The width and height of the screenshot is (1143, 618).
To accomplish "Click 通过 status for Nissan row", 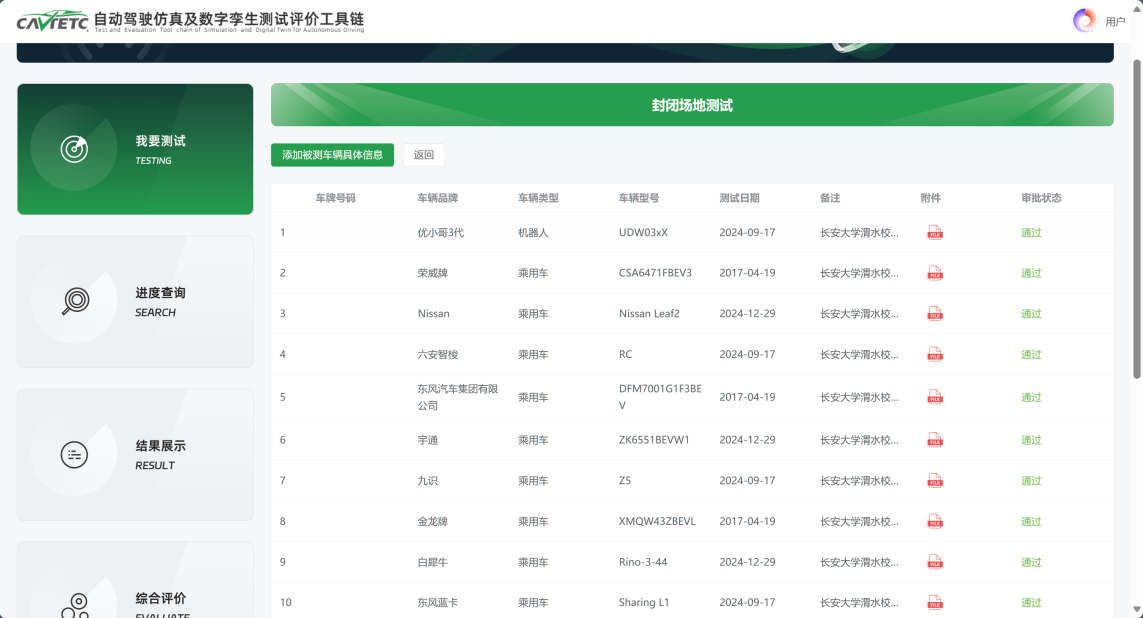I will 1031,314.
